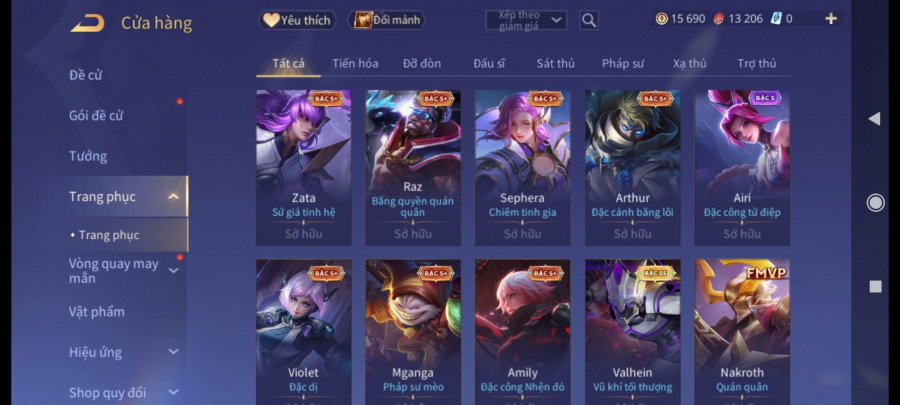This screenshot has width=900, height=405.
Task: Open the Xếp theo giảm giá dropdown
Action: point(526,20)
